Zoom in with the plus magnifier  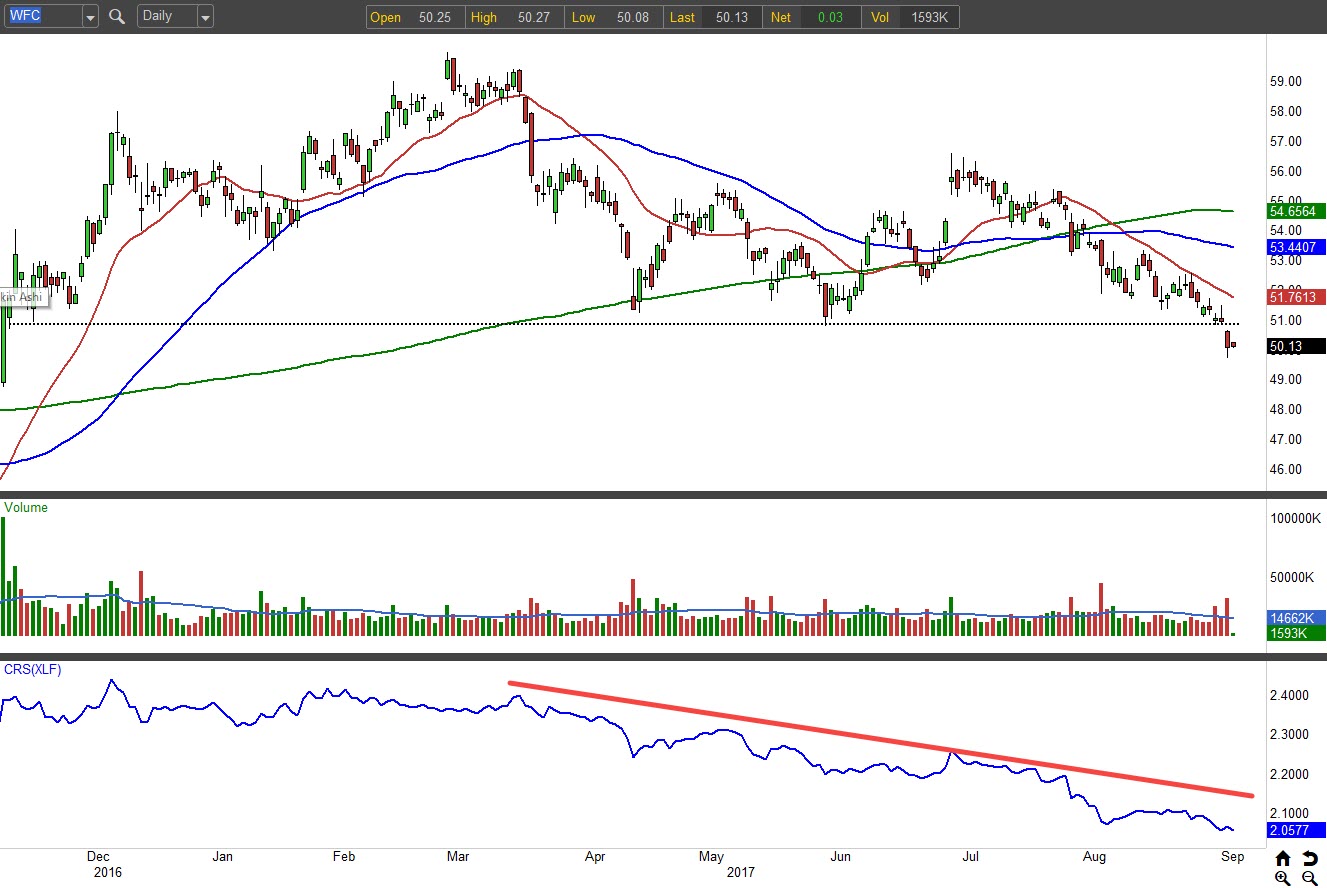1283,878
